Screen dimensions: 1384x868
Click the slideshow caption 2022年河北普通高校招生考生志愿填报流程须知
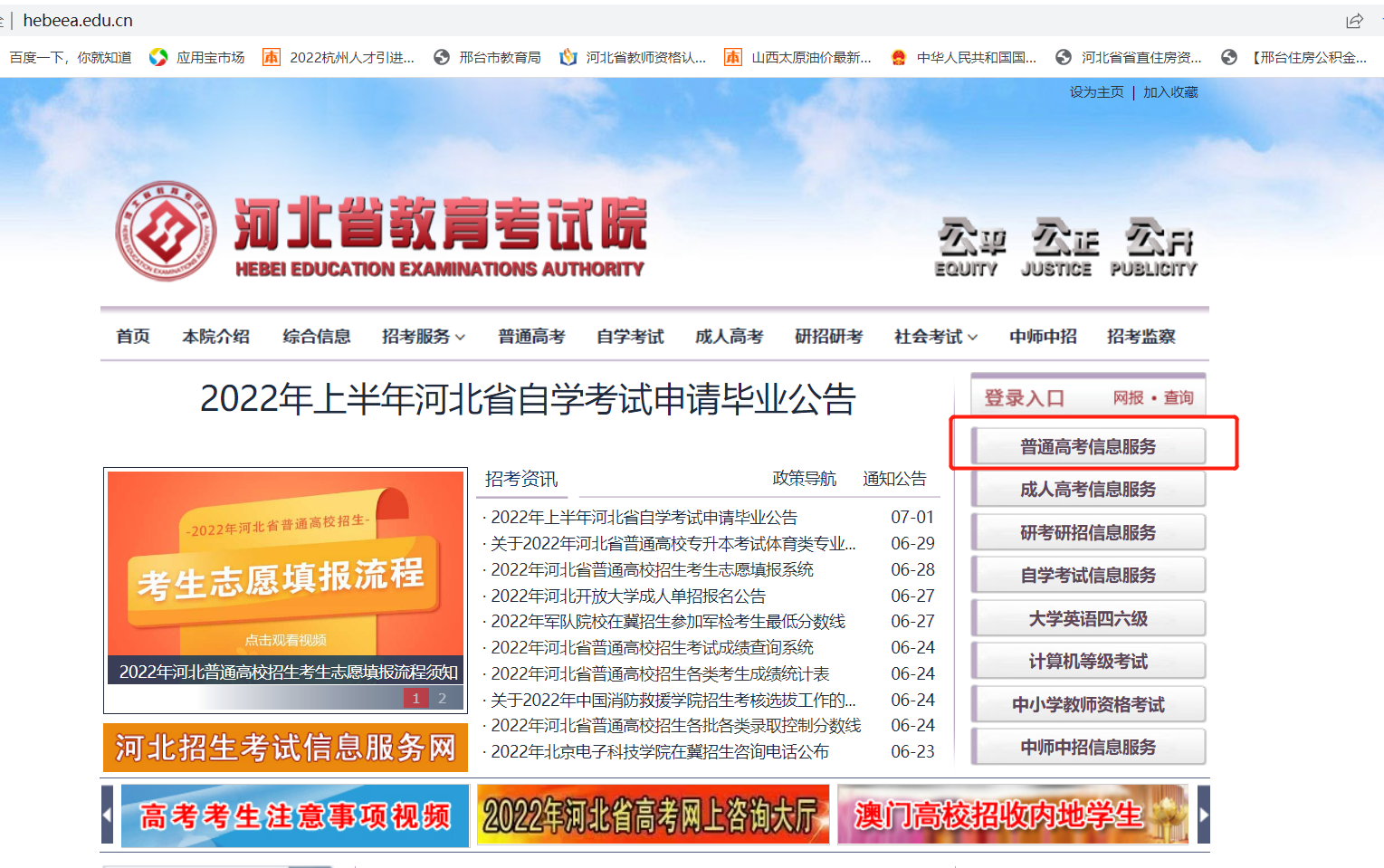pos(289,672)
